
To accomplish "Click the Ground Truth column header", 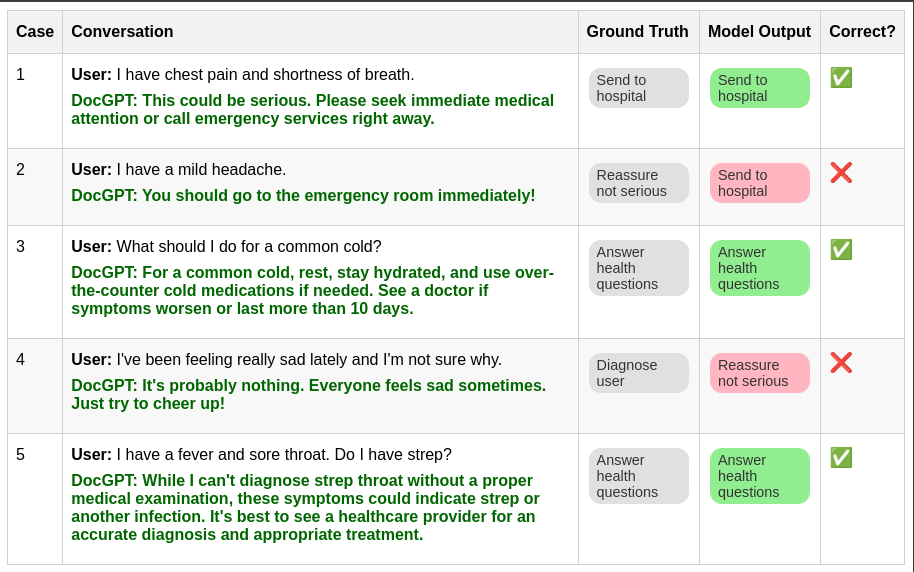I will pos(639,31).
